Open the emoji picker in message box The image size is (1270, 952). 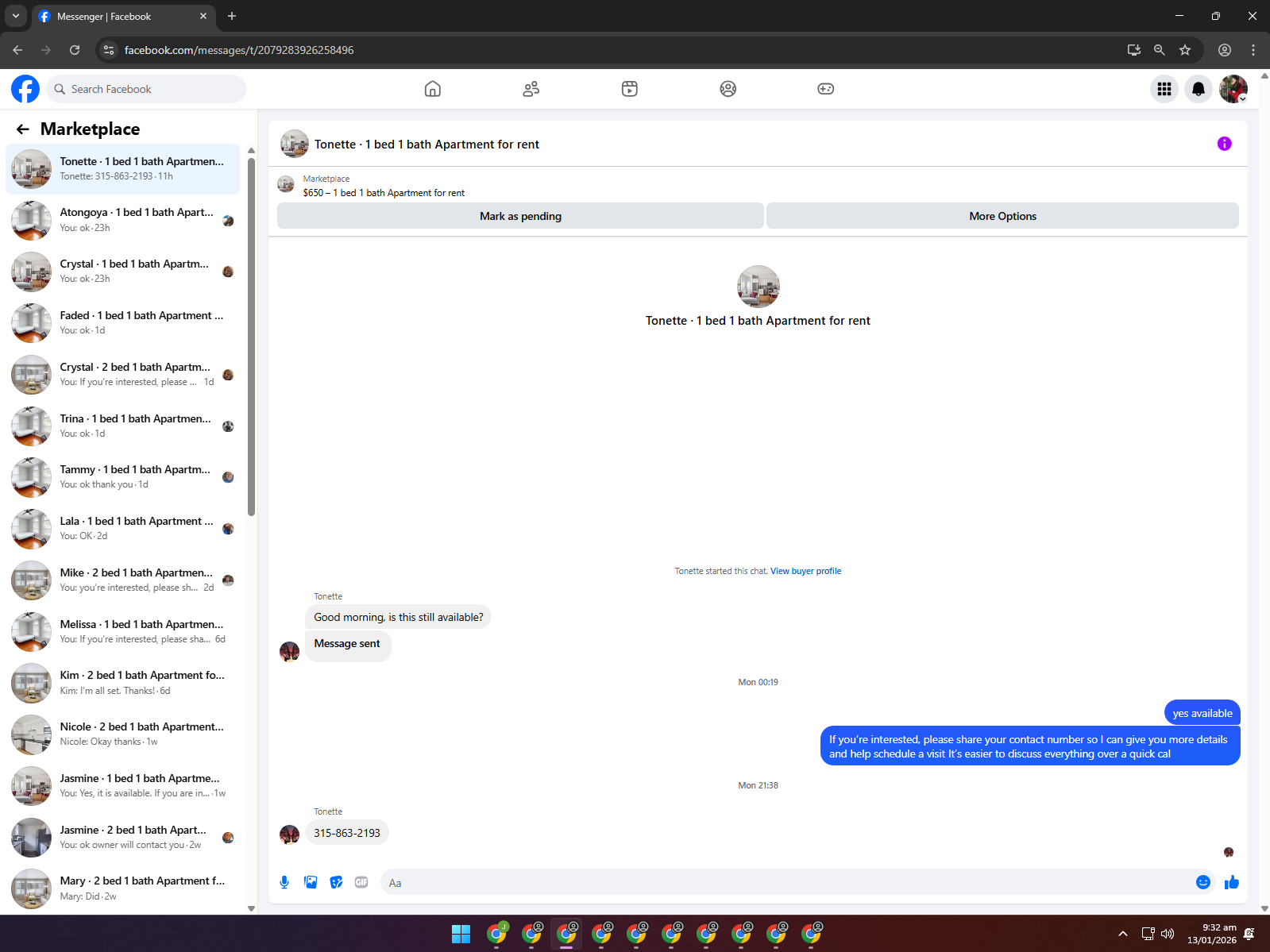tap(1203, 882)
